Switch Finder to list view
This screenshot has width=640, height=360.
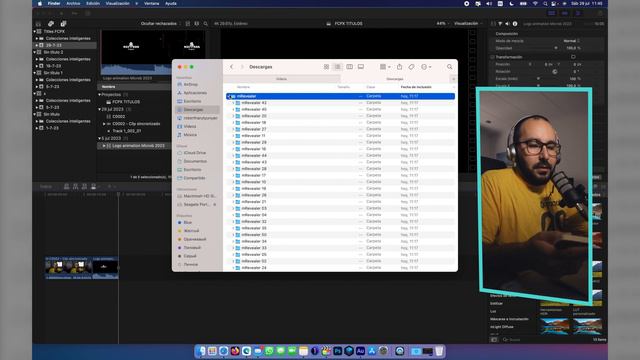[338, 67]
